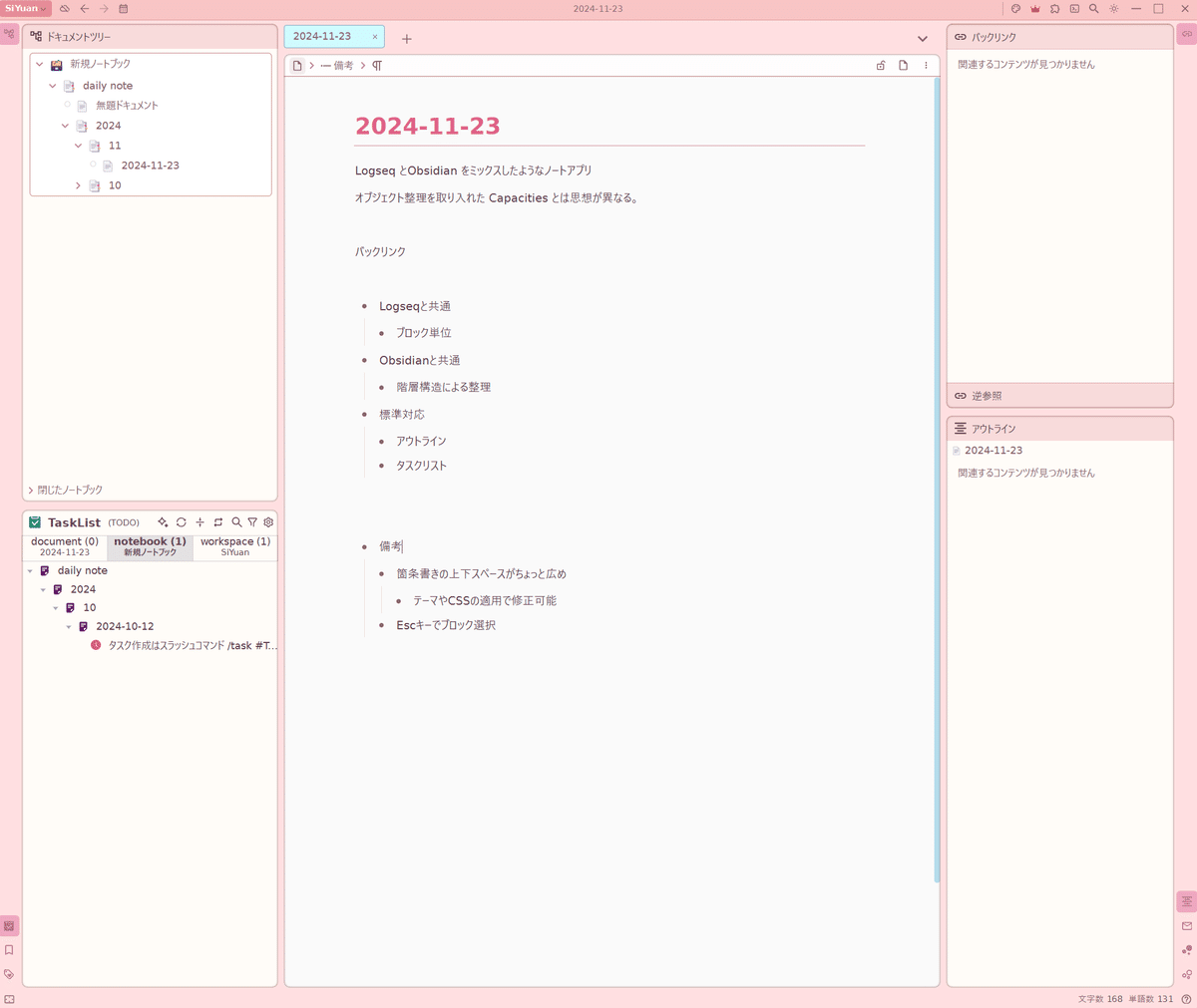
Task: Add a new tab with plus button
Action: point(407,39)
